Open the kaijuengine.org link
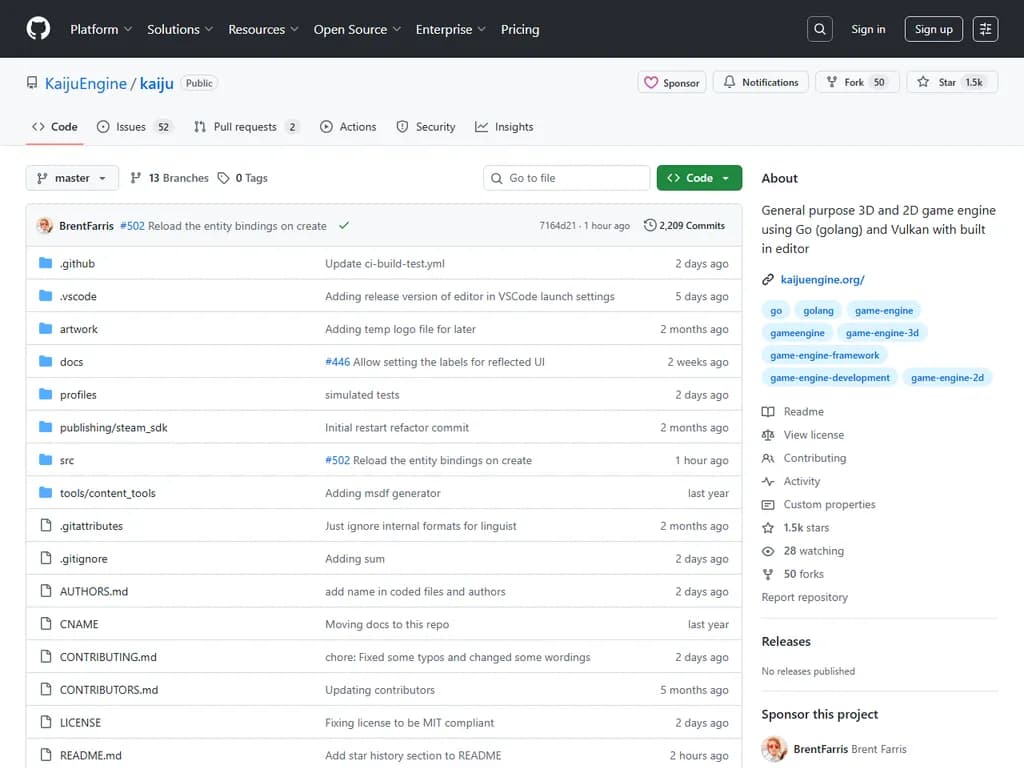The width and height of the screenshot is (1024, 768). pos(822,280)
